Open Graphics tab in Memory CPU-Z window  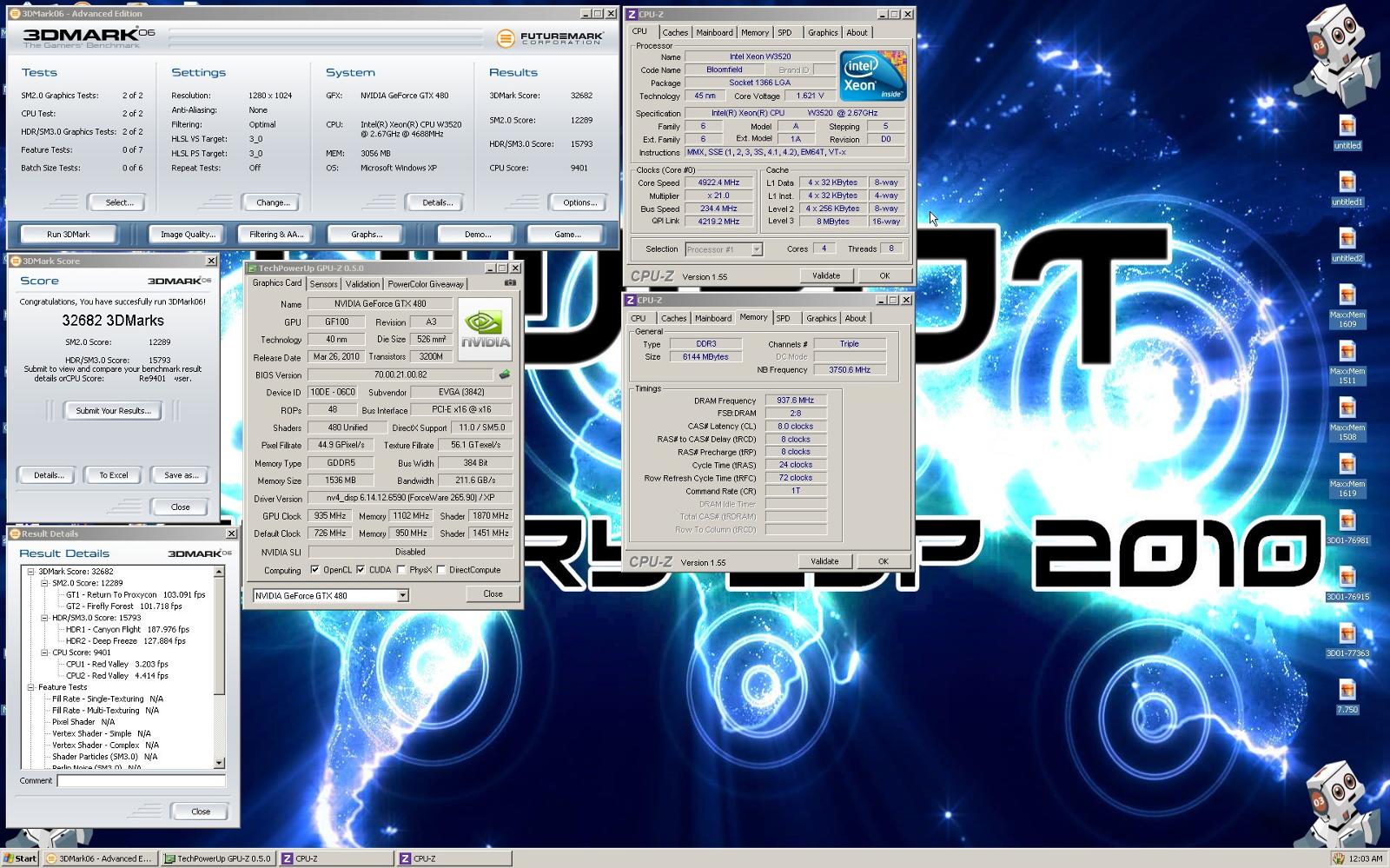(821, 318)
